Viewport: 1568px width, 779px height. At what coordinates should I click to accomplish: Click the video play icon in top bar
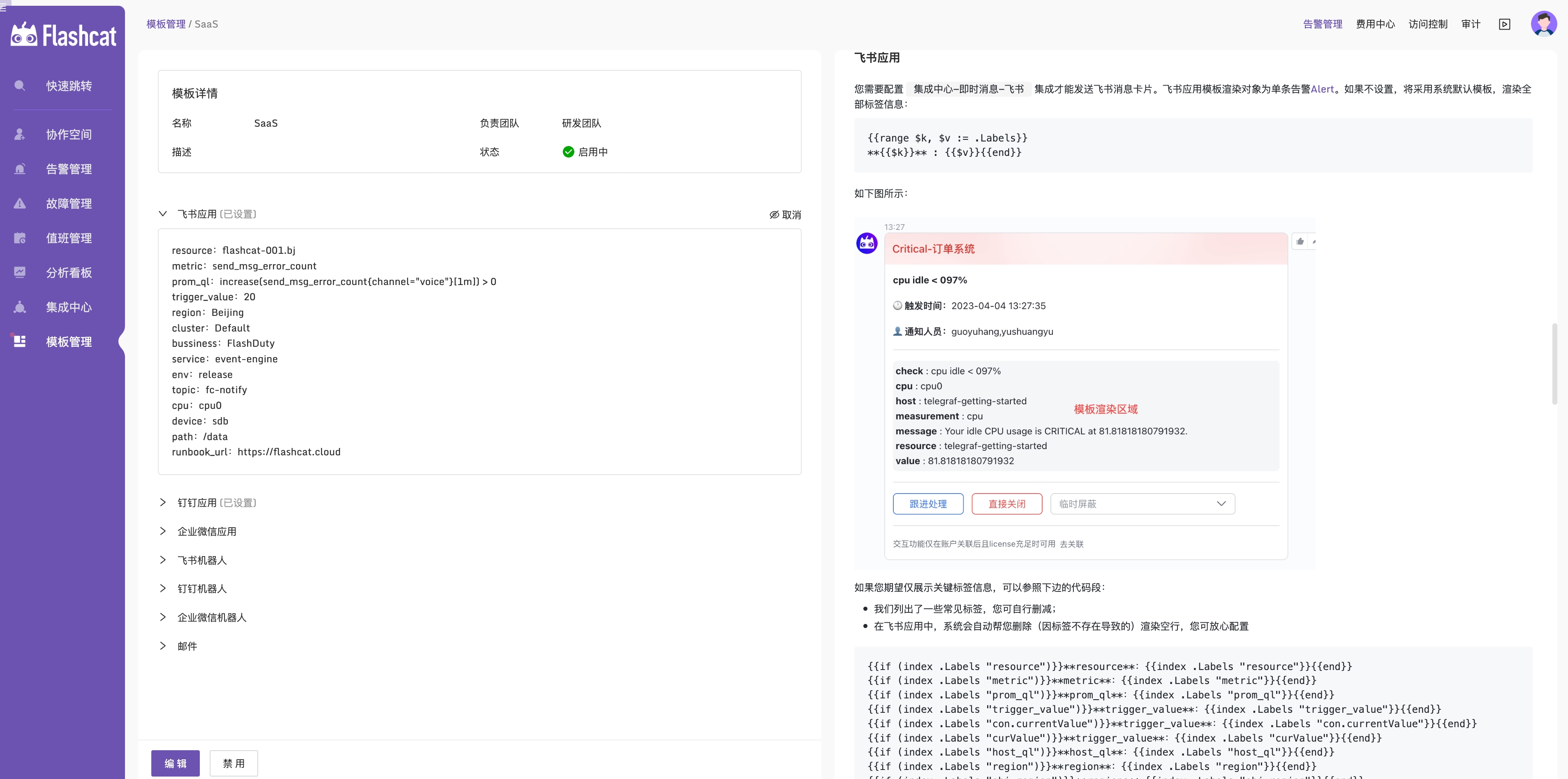[x=1505, y=24]
